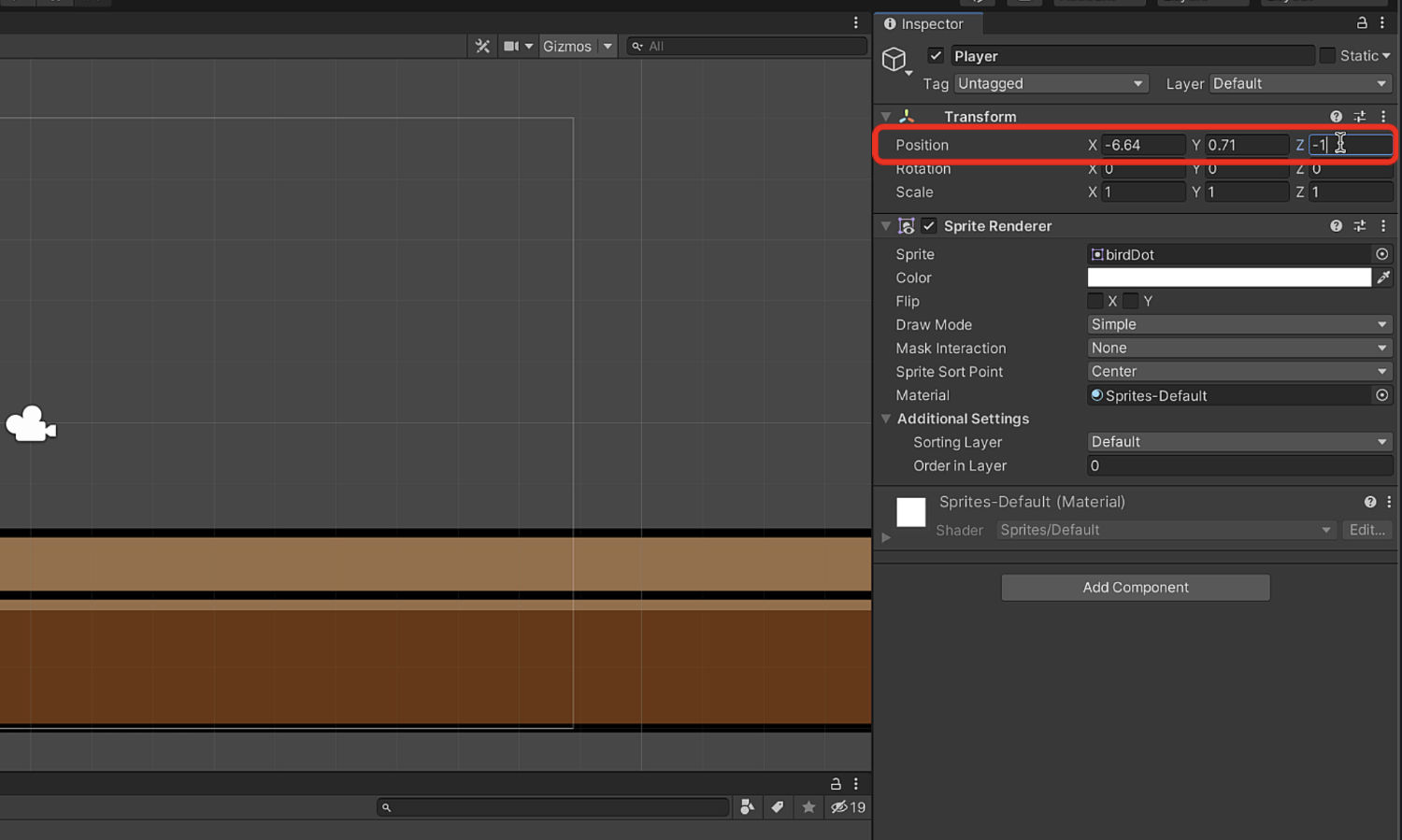Screen dimensions: 1402x840
Task: Open the Material object picker
Action: (x=1382, y=395)
